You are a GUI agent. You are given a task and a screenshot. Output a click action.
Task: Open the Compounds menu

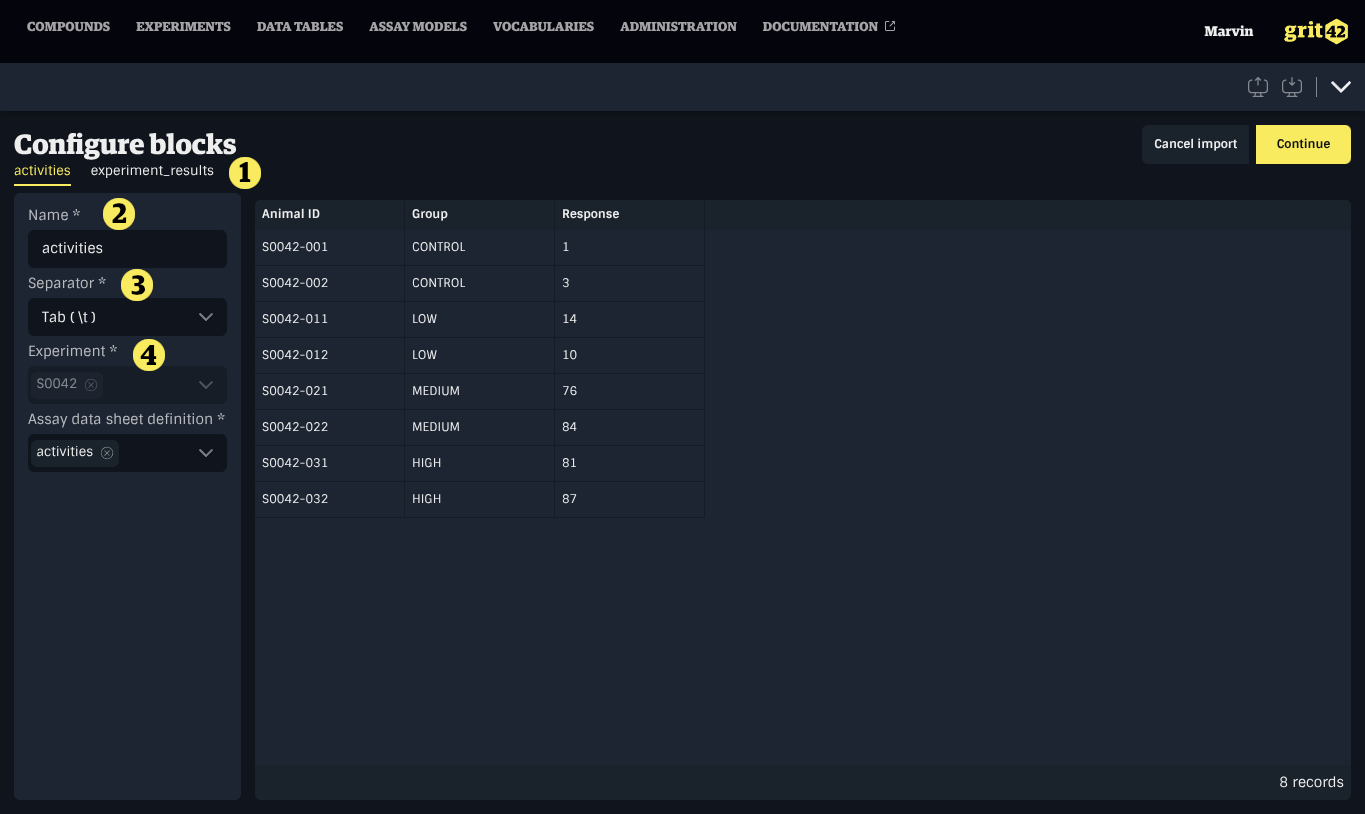[68, 27]
